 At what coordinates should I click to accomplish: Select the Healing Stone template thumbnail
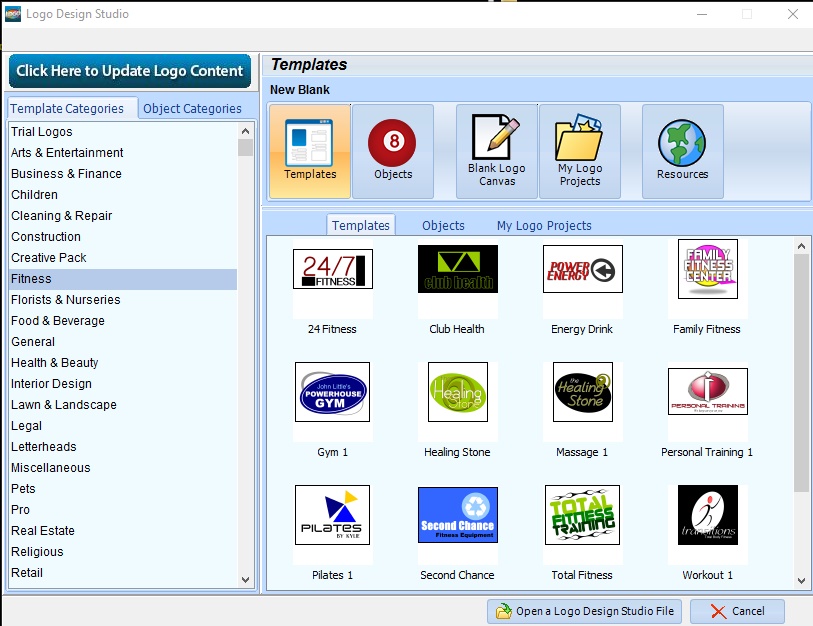click(458, 392)
